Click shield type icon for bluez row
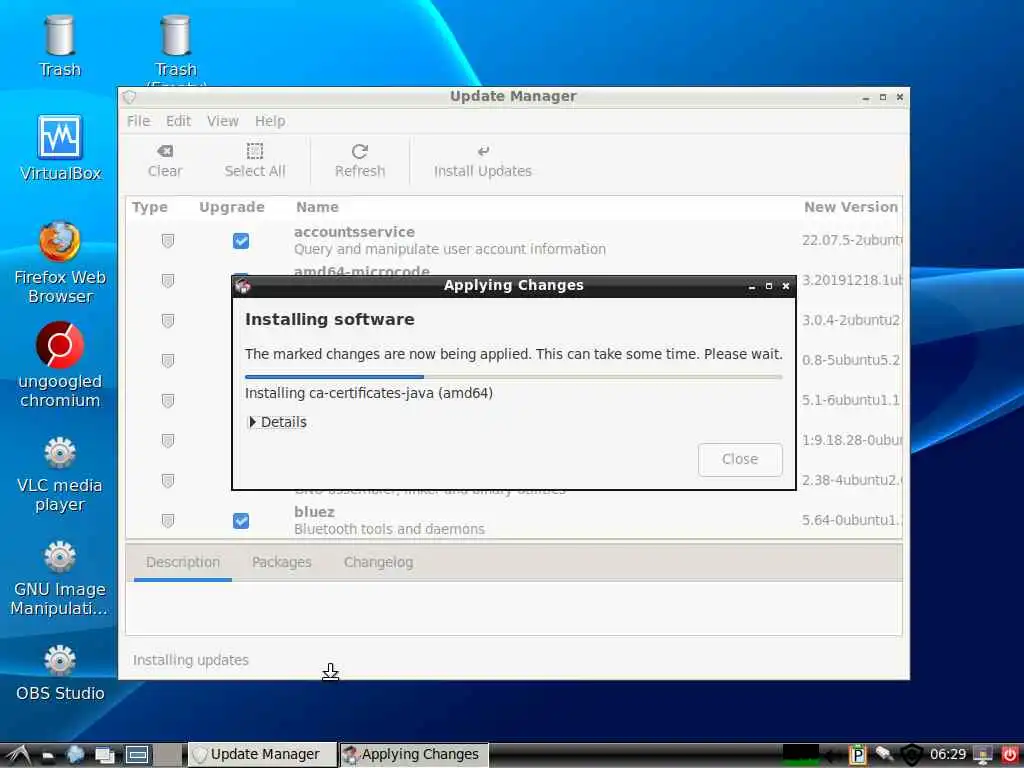The height and width of the screenshot is (768, 1024). click(168, 520)
